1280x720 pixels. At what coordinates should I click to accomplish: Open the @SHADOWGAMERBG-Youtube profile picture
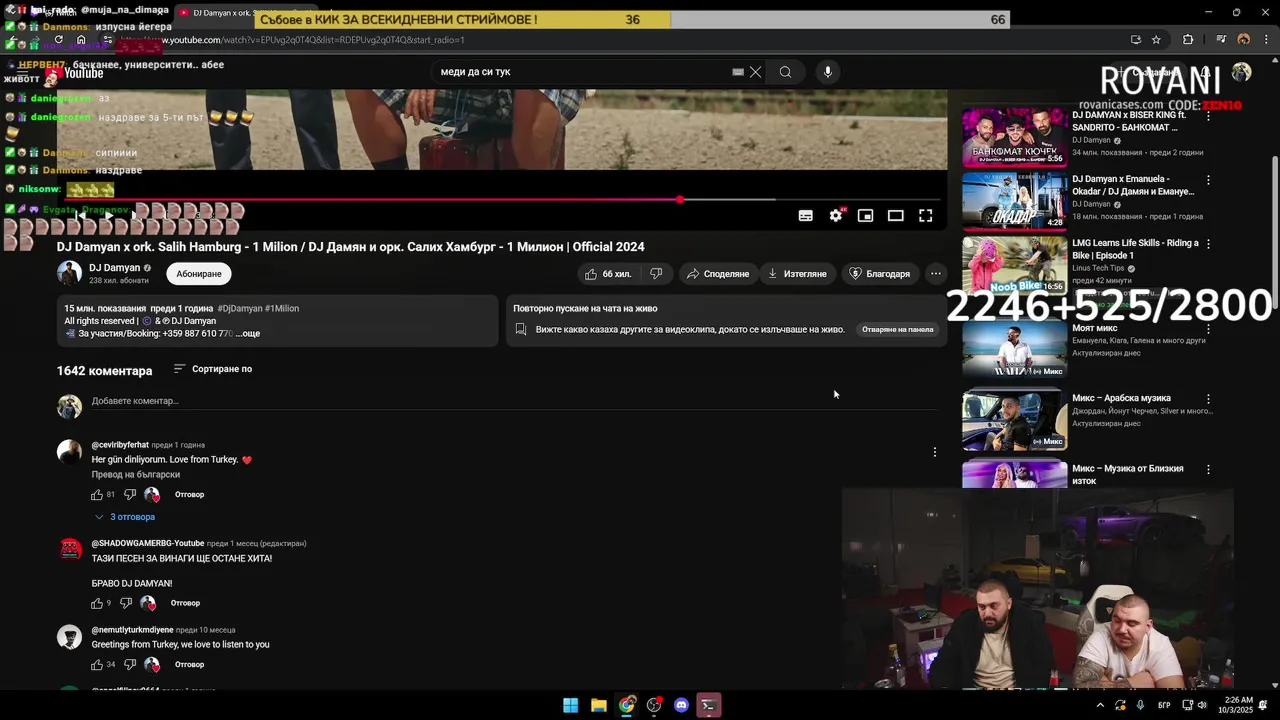click(x=69, y=549)
